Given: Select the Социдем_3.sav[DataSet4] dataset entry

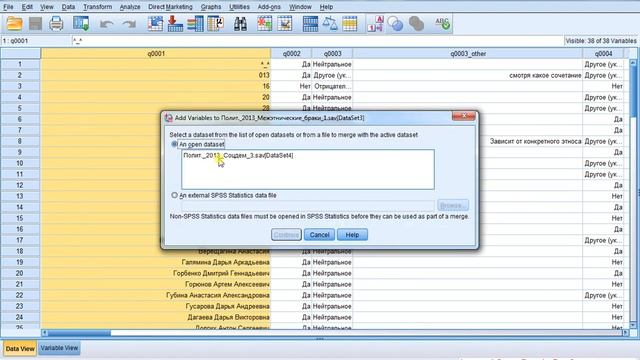Looking at the screenshot, I should [238, 156].
